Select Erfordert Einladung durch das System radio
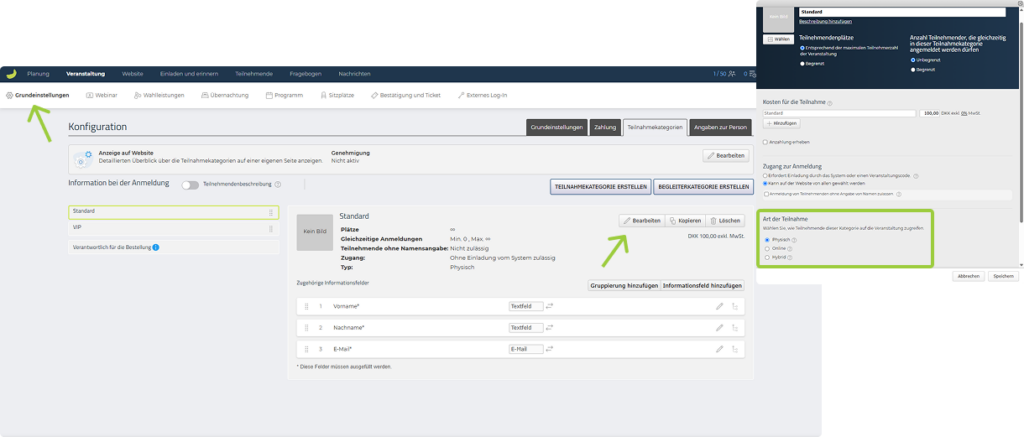Viewport: 1024px width, 437px height. [x=765, y=176]
